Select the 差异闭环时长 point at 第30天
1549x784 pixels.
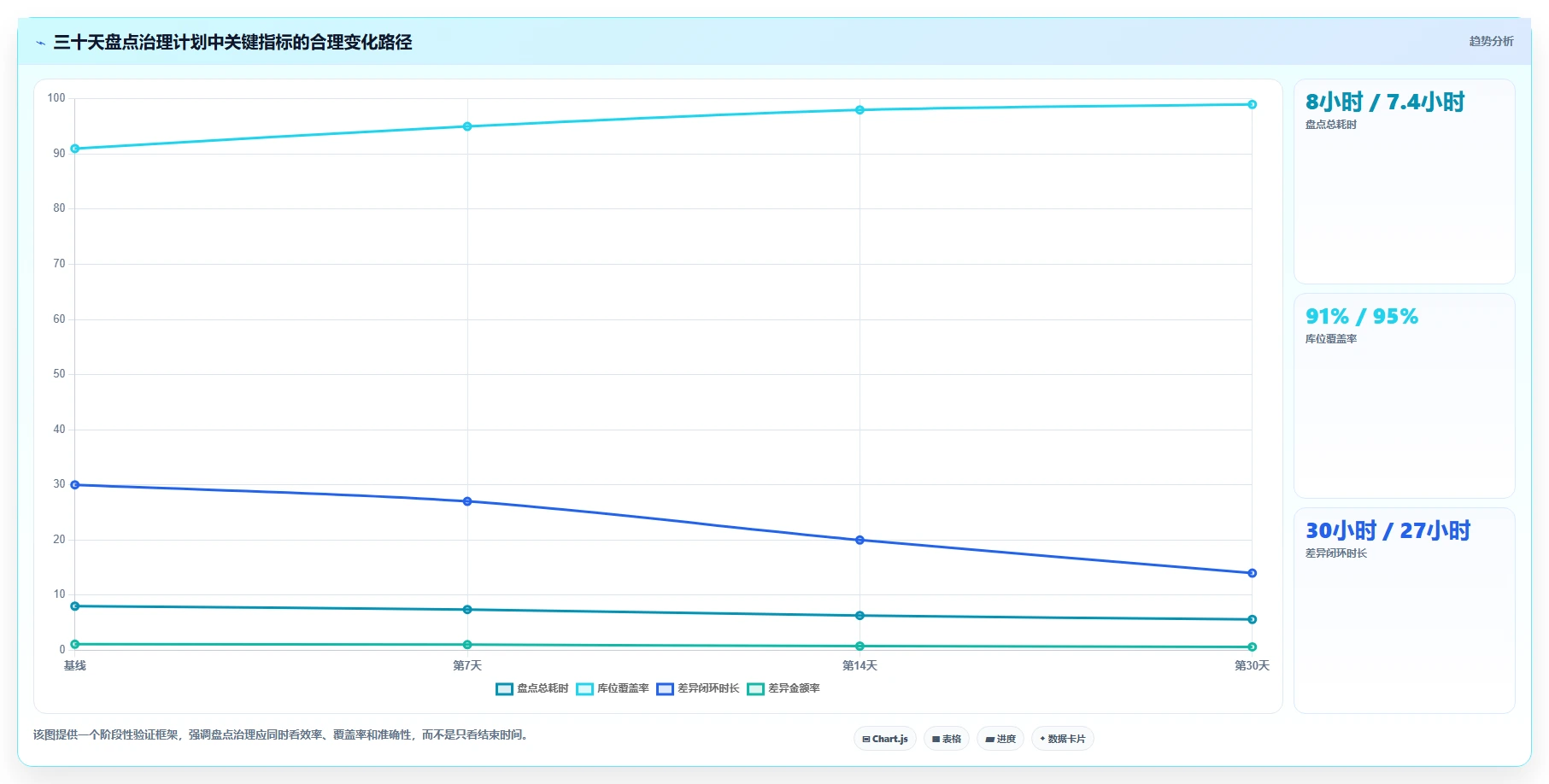click(x=1252, y=573)
